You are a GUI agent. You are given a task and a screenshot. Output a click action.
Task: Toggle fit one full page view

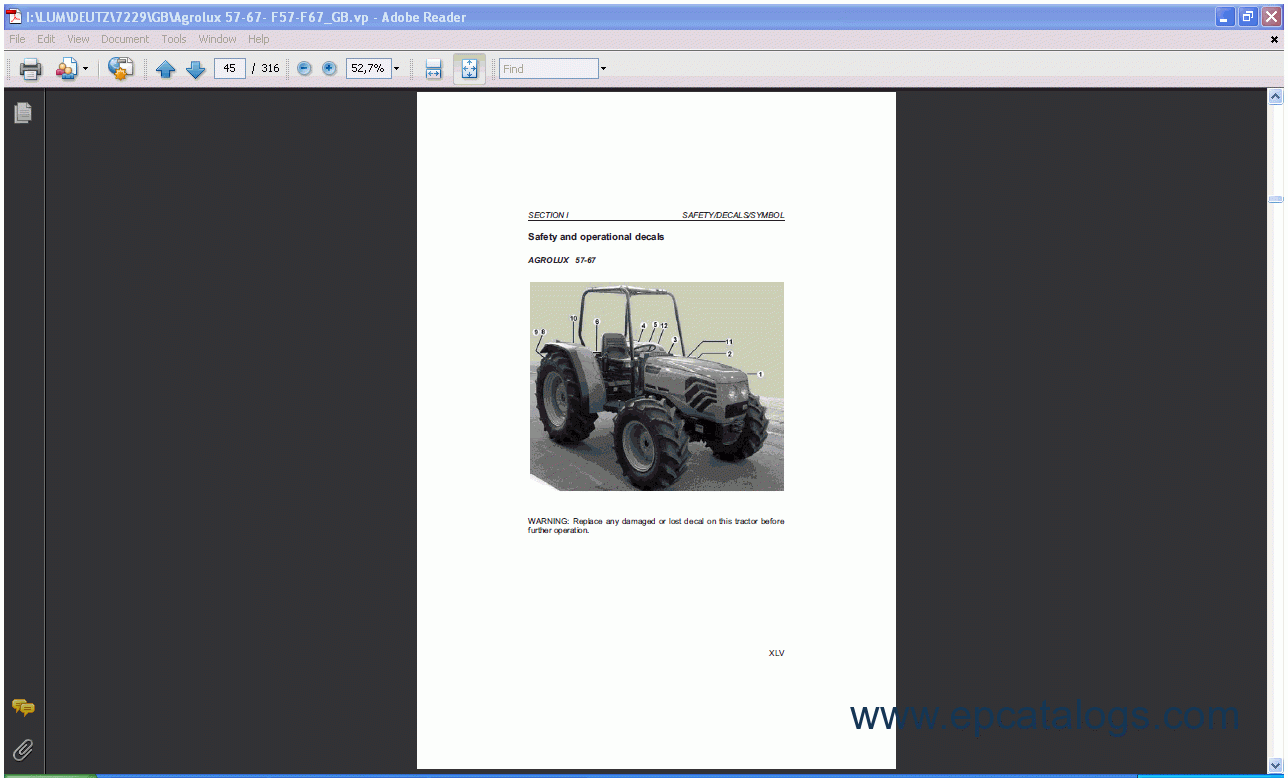pos(470,69)
